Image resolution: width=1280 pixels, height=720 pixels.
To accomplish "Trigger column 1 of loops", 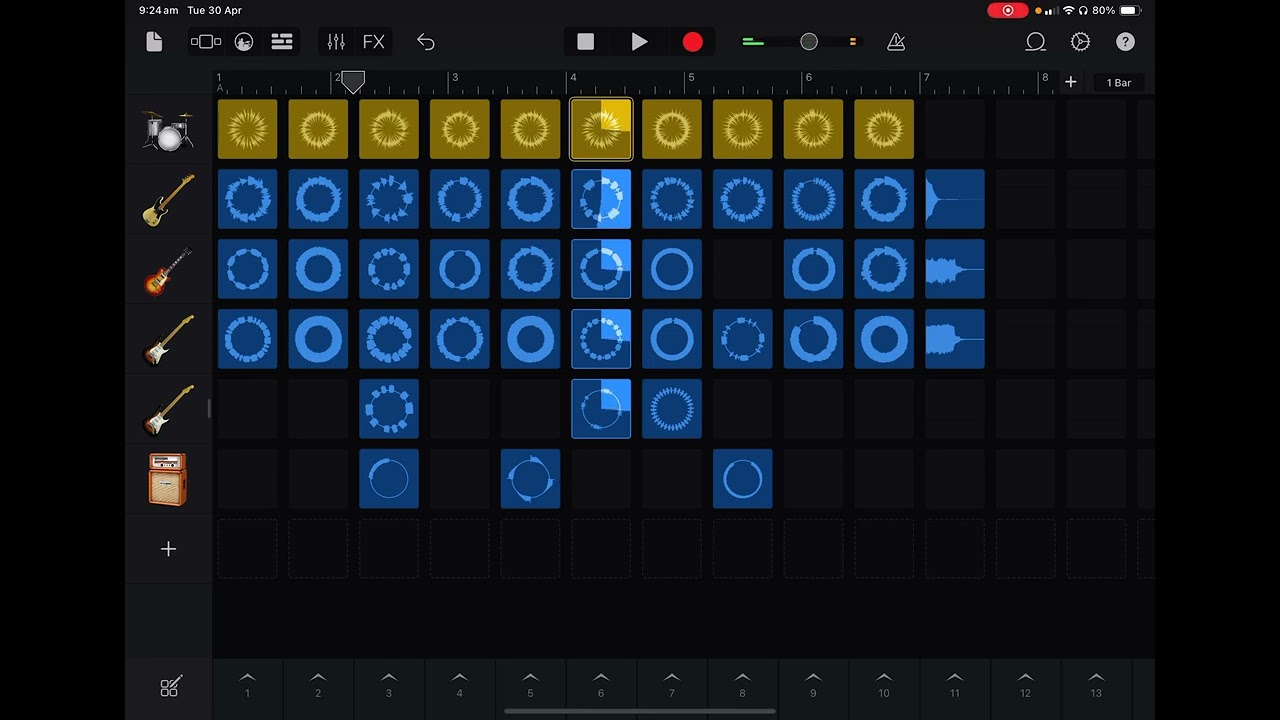I will tap(247, 684).
